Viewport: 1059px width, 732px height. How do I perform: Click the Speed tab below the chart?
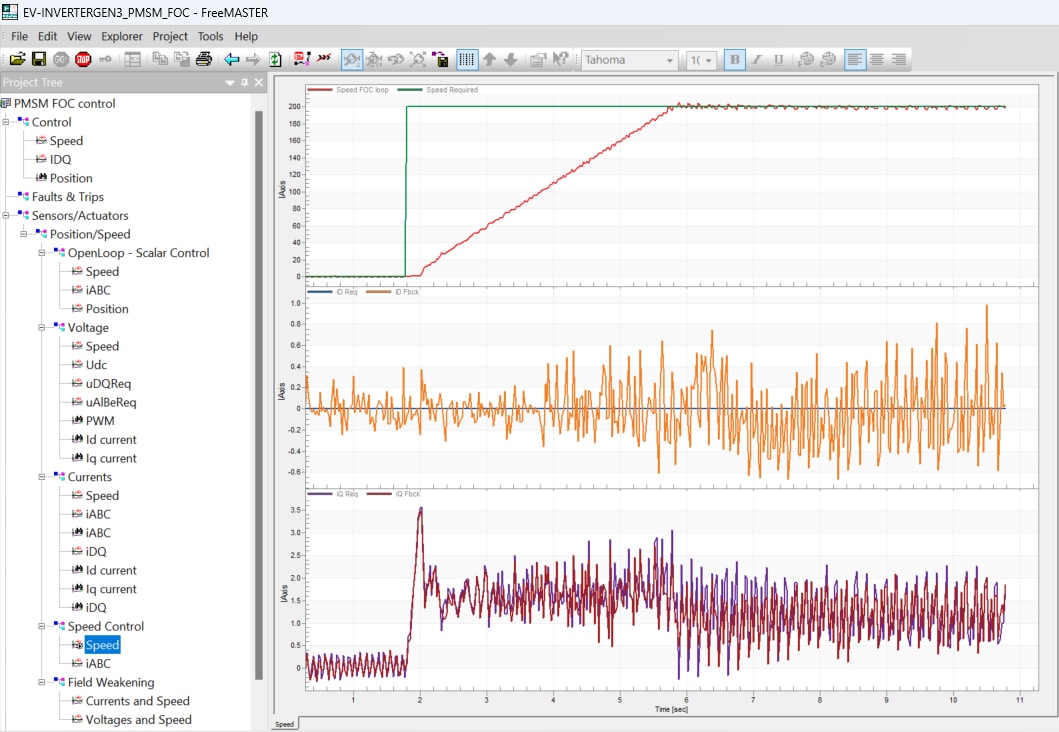[x=284, y=723]
